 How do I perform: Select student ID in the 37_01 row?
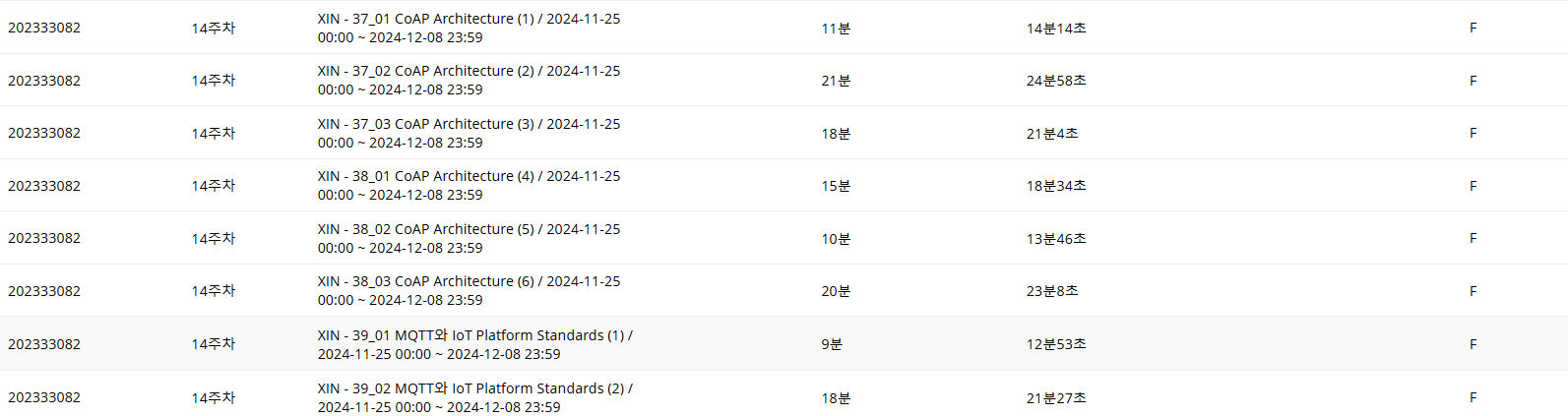click(44, 28)
